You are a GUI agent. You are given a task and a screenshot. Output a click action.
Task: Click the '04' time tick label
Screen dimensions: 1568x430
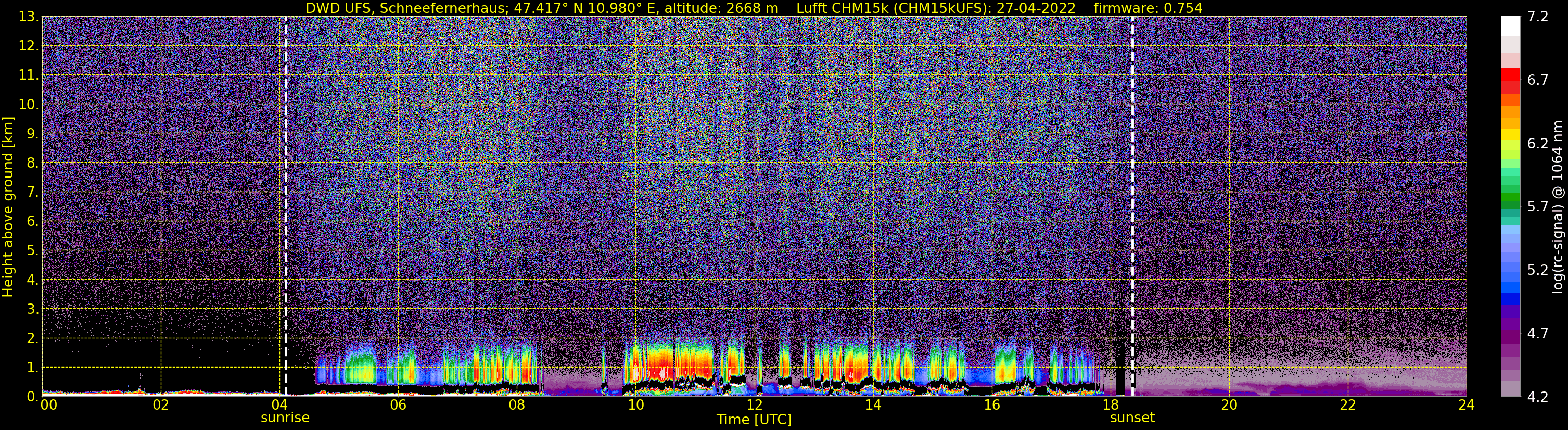coord(279,405)
